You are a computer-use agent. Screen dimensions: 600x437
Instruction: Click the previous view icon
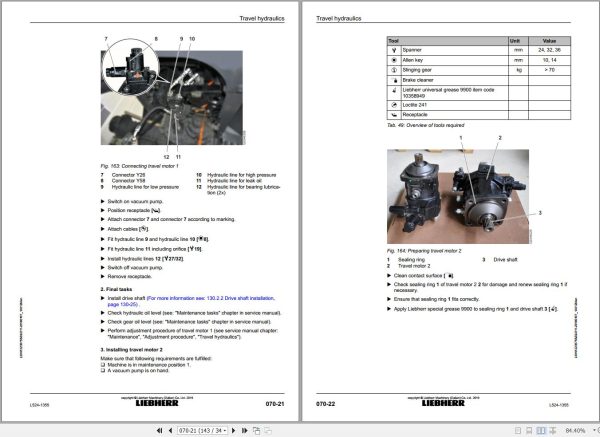pos(256,430)
